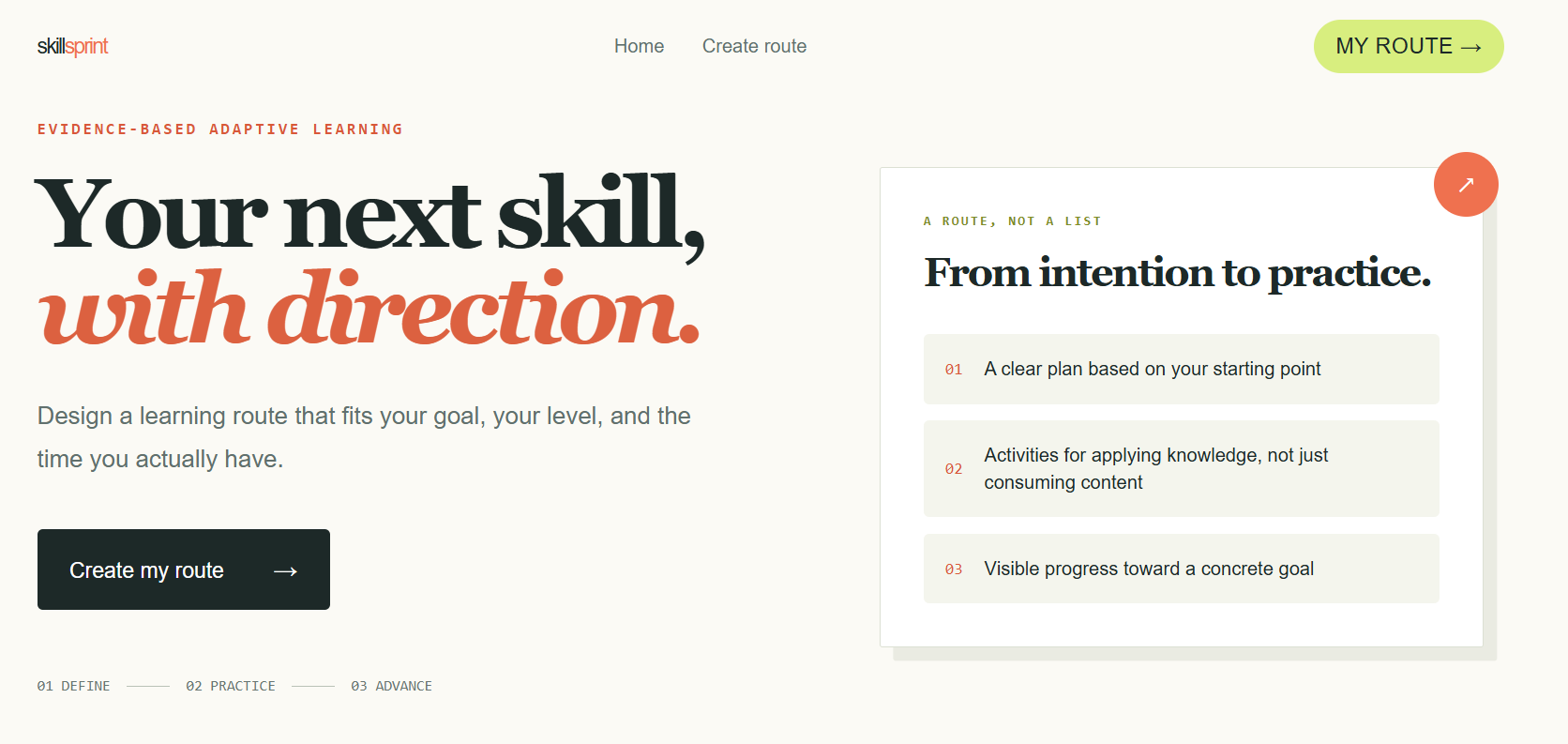Click the 03 Visible progress item

point(1182,569)
